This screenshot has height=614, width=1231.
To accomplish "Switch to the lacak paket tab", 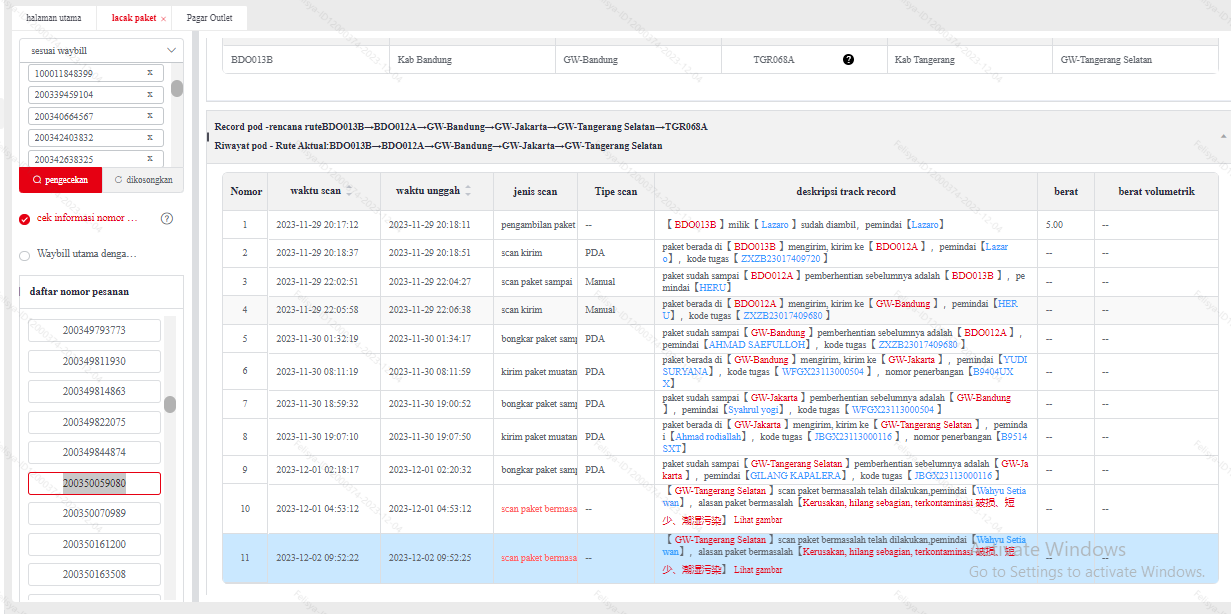I will tap(134, 18).
